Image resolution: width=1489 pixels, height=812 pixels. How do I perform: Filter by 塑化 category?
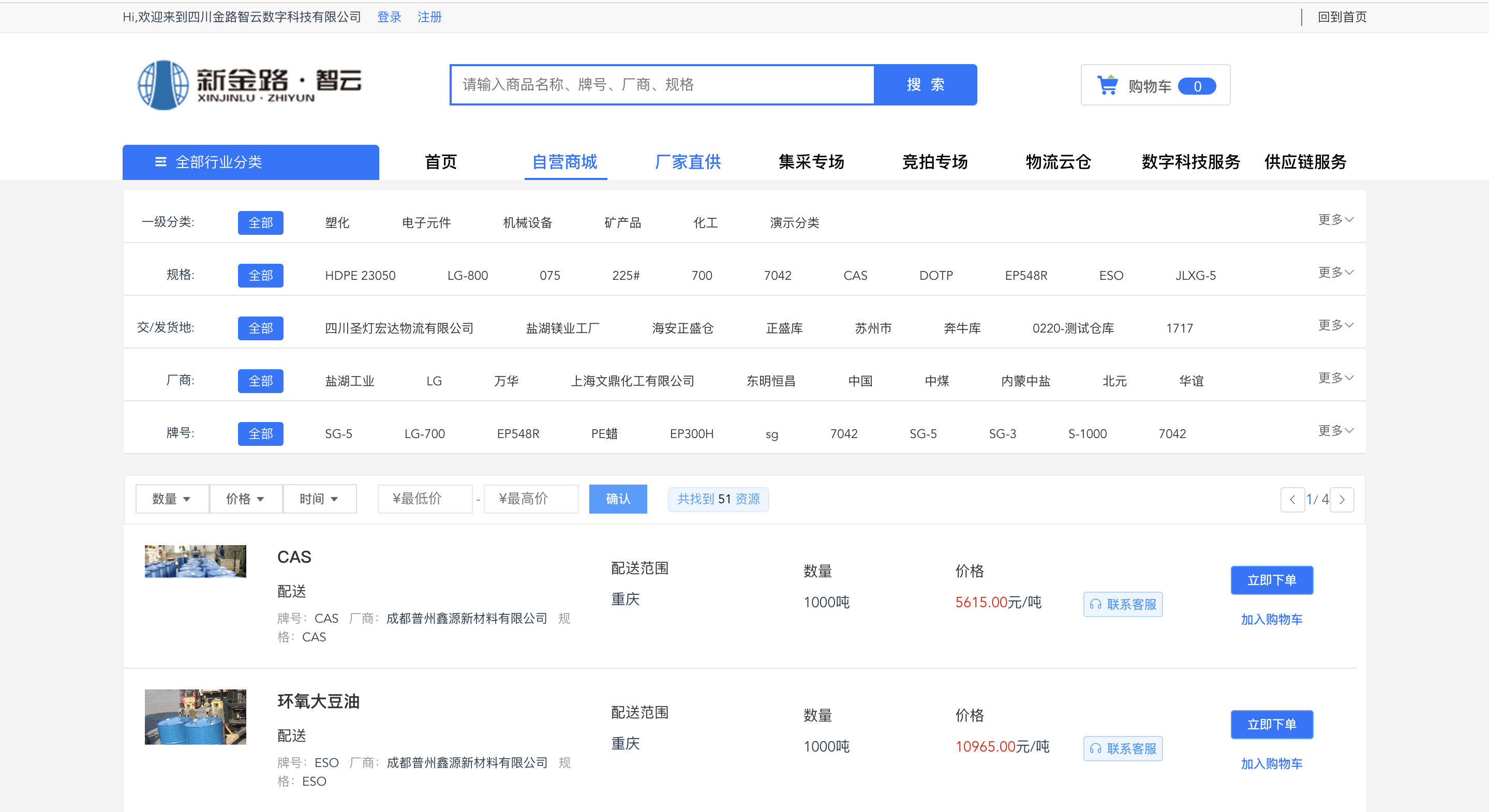(337, 222)
